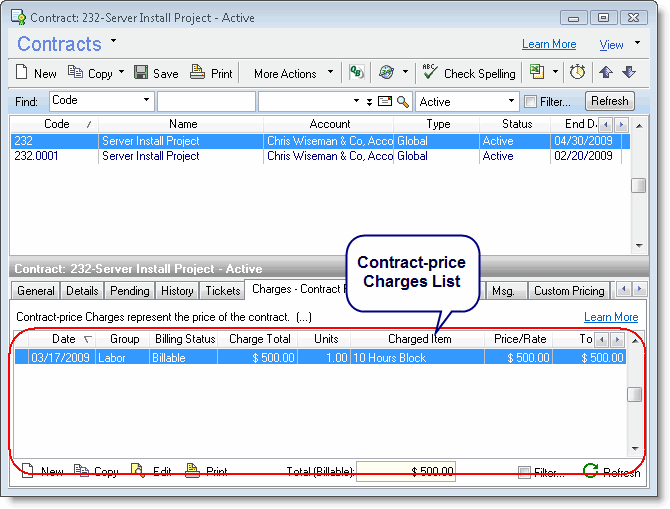Click the clock timer icon in toolbar
The image size is (670, 509).
[x=578, y=73]
